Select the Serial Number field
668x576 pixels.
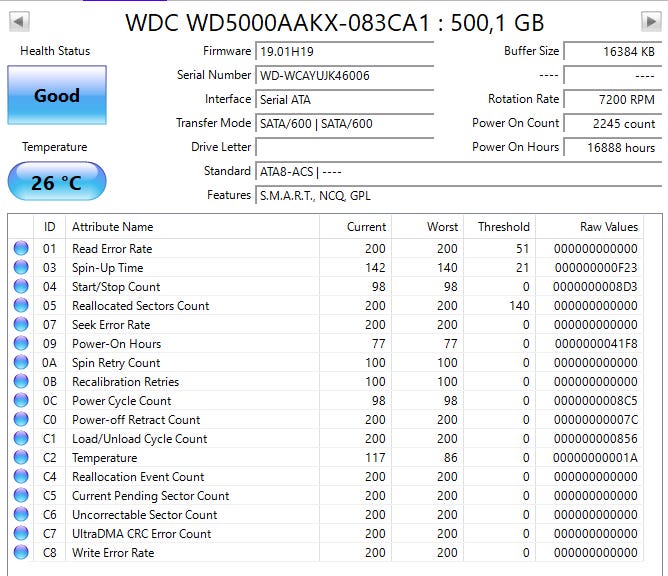[344, 75]
